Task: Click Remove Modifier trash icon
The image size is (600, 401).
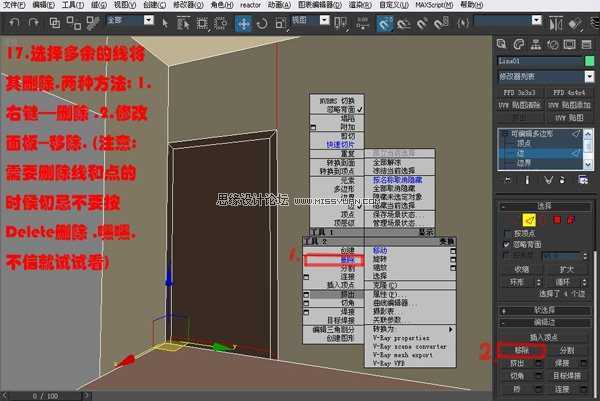Action: pos(562,180)
